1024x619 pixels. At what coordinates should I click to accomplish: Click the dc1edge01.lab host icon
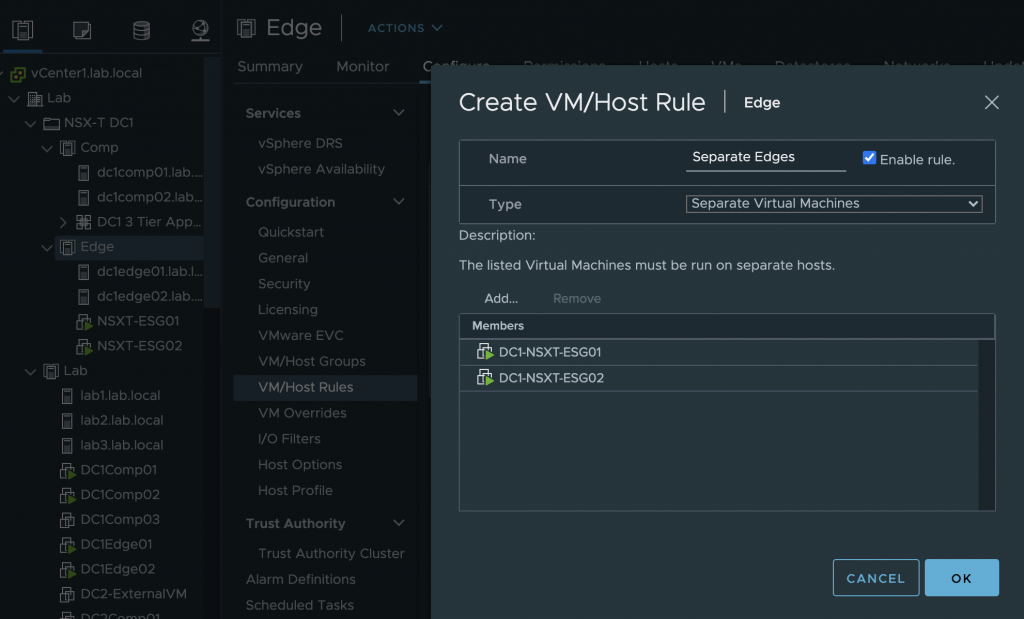83,272
